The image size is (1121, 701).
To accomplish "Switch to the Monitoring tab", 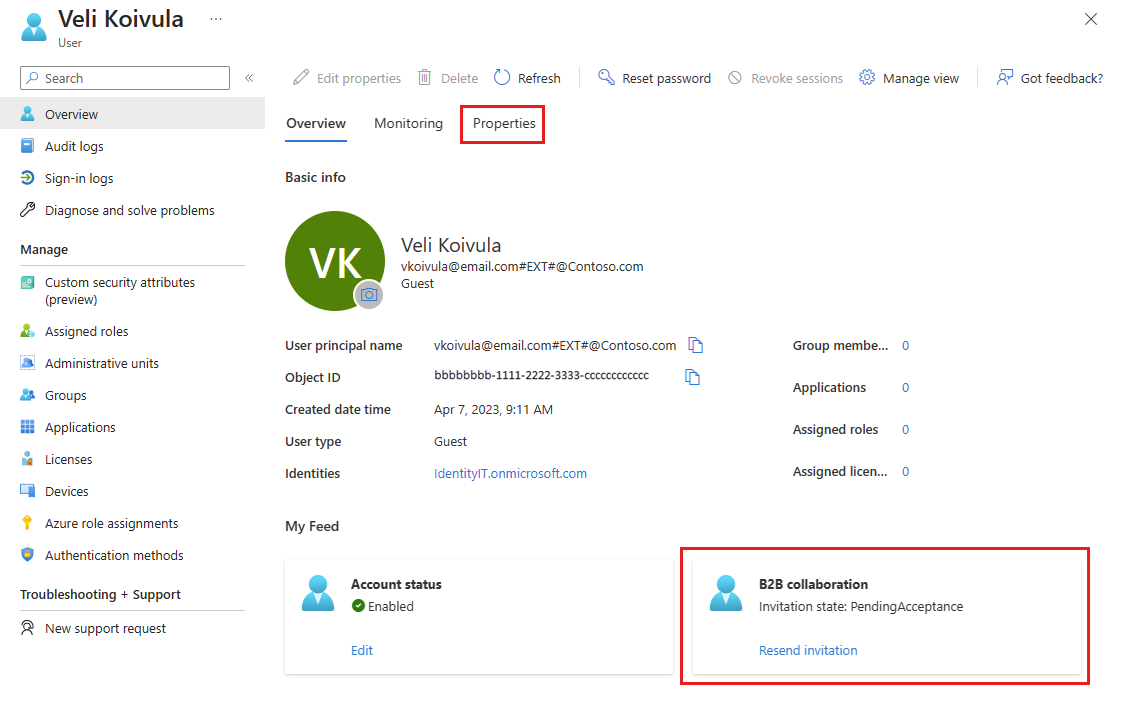I will click(408, 123).
